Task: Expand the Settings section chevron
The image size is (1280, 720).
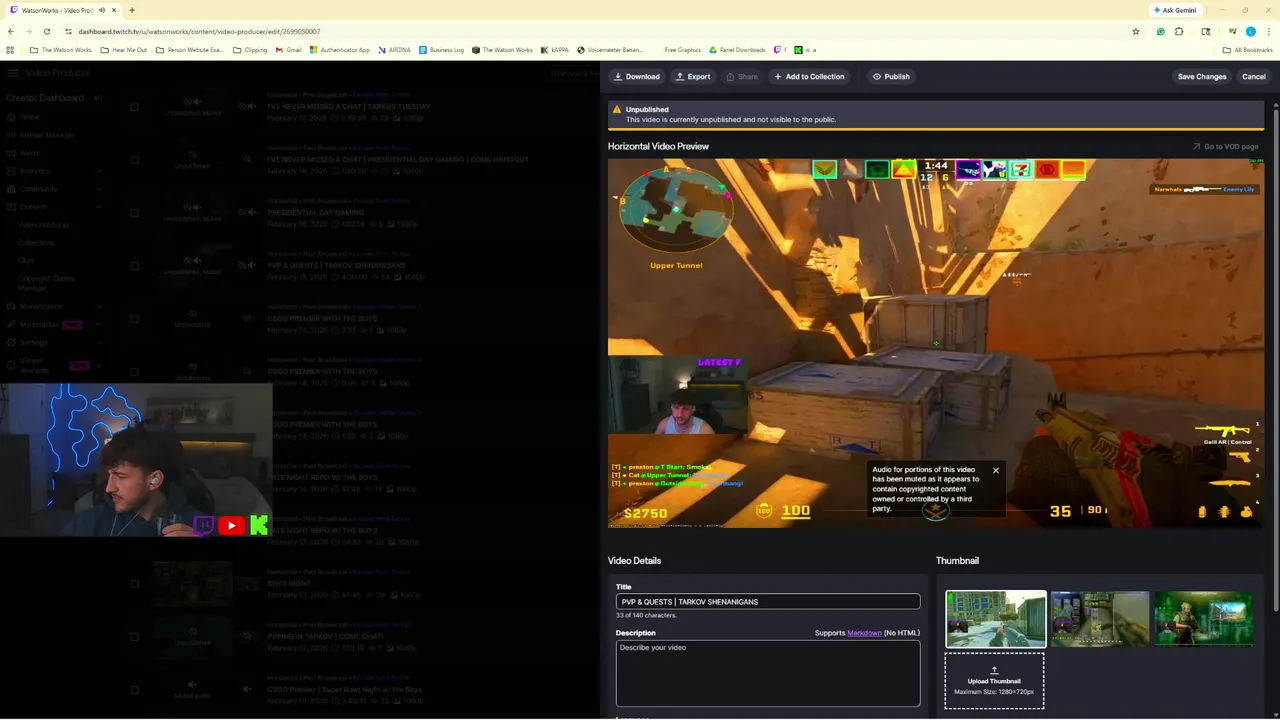Action: coord(98,342)
